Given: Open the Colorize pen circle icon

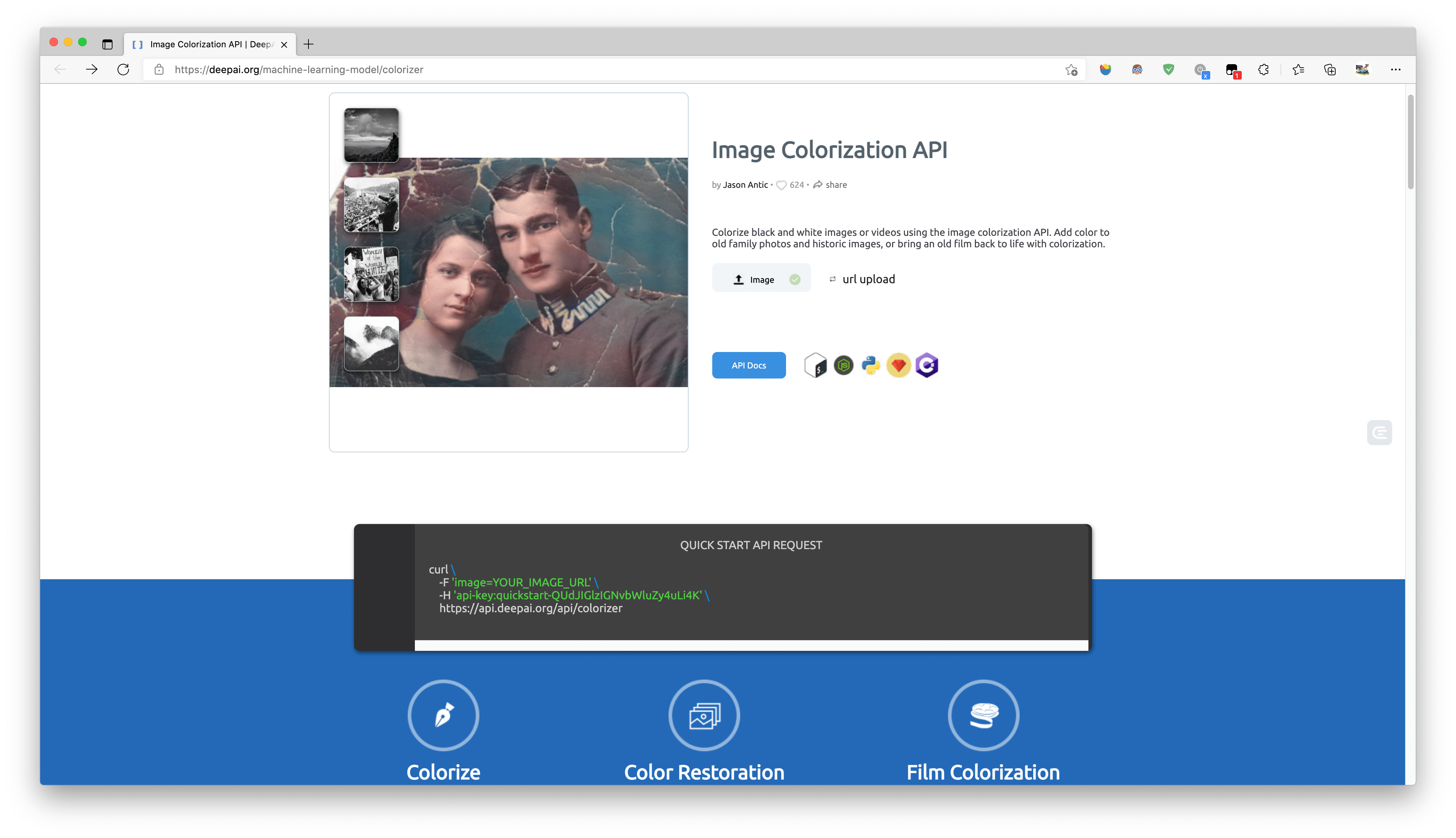Looking at the screenshot, I should coord(443,715).
